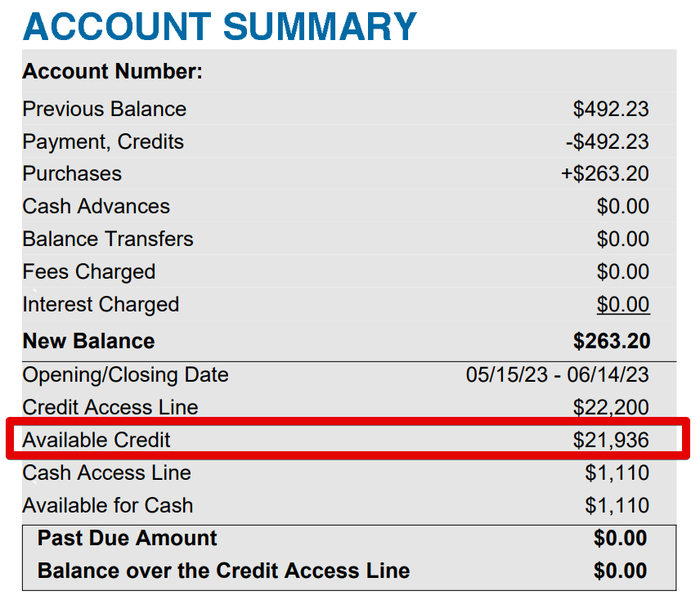
Task: Select the Cash Advances label
Action: [x=96, y=206]
